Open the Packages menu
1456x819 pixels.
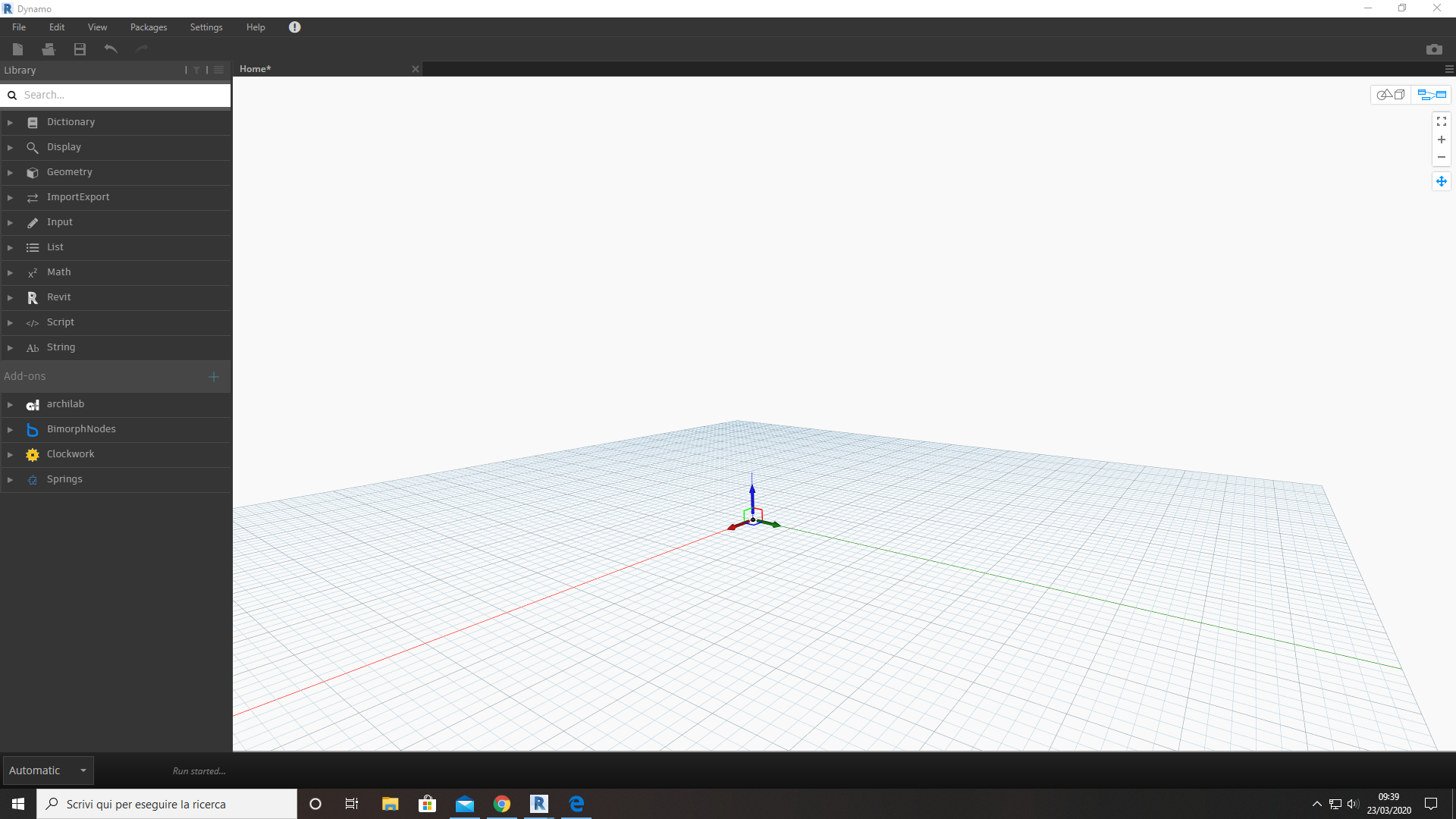pos(149,27)
